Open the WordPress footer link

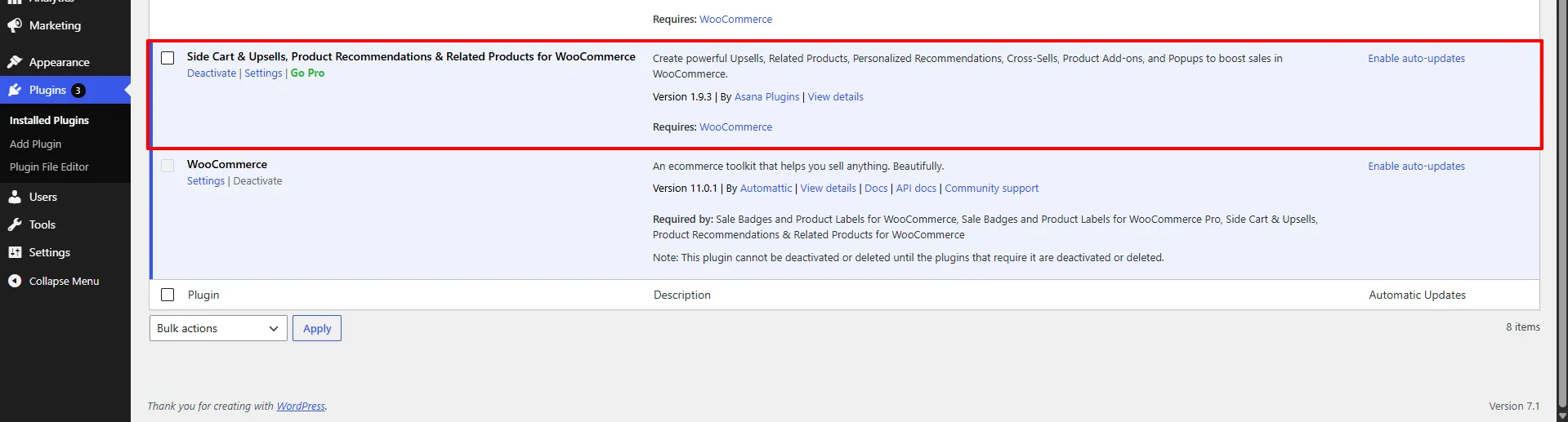click(x=301, y=406)
